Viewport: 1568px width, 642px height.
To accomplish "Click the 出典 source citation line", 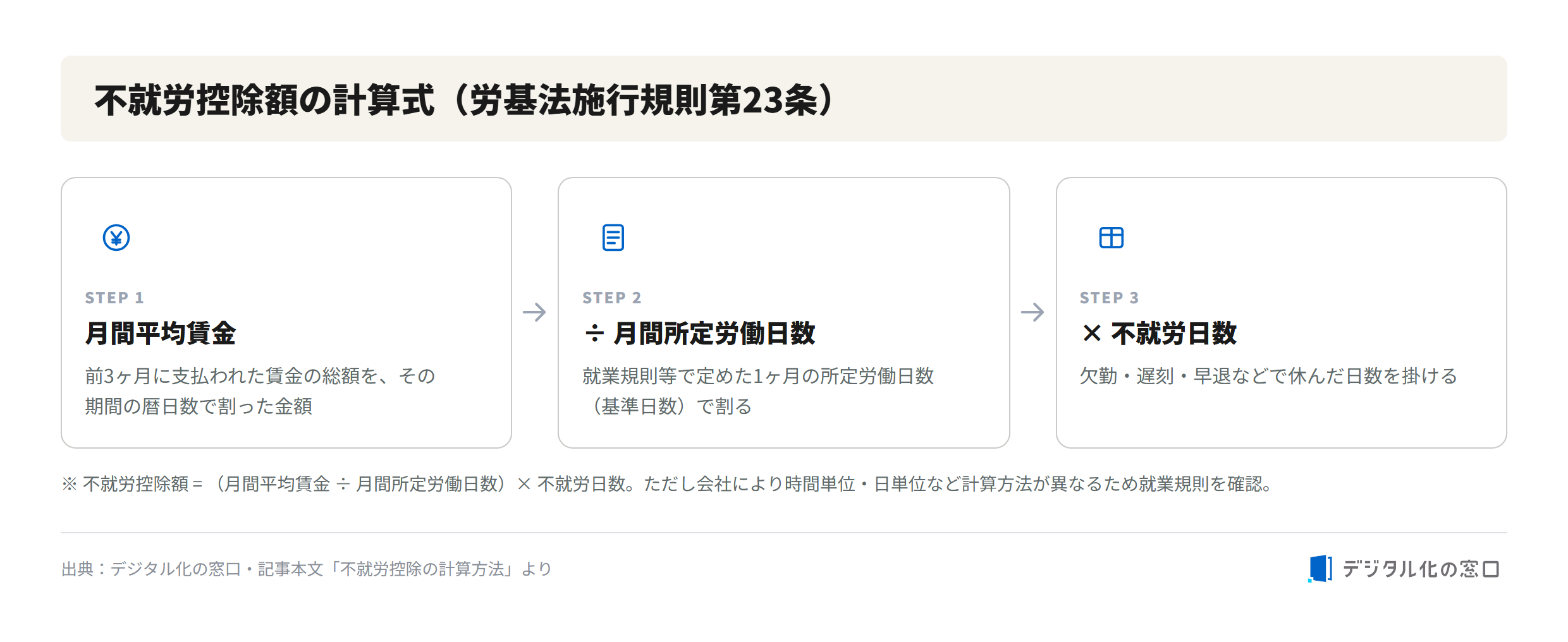I will 307,569.
